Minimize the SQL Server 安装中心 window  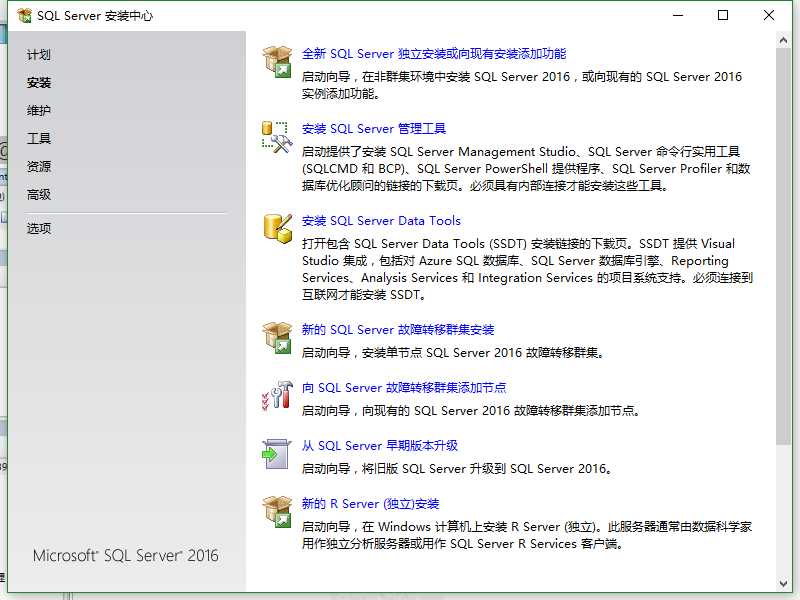tap(678, 15)
